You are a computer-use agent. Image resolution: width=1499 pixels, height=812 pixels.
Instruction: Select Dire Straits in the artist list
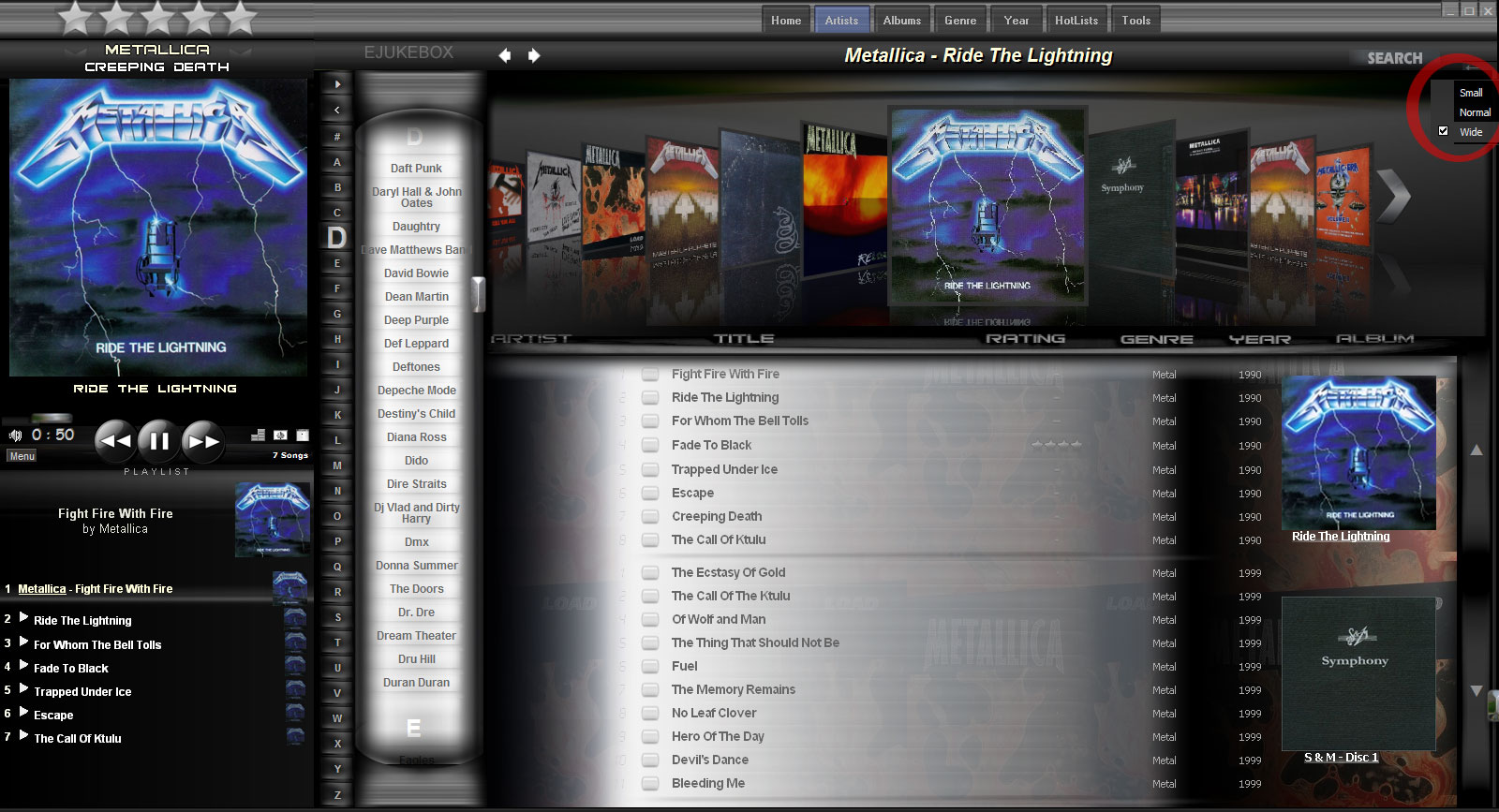[416, 484]
